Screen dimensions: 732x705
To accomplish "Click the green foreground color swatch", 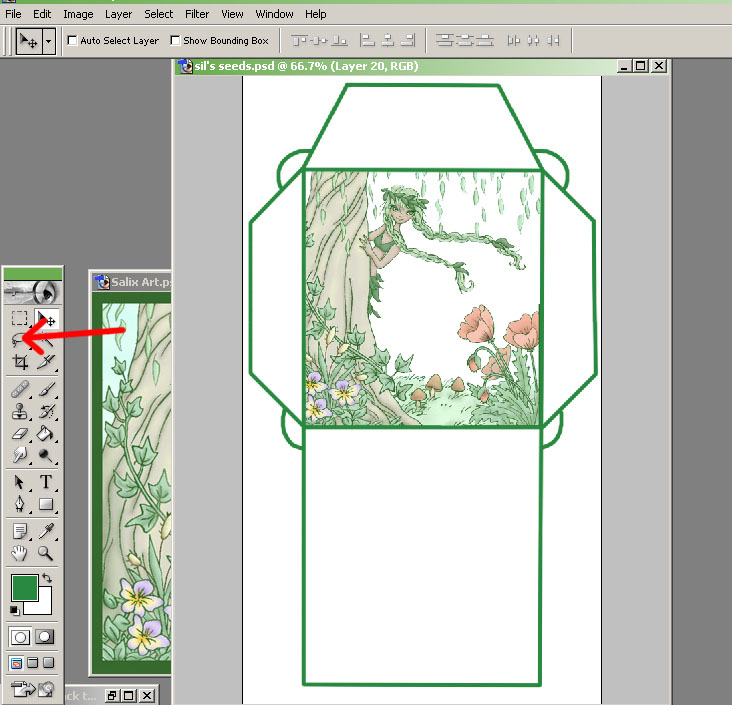I will point(24,587).
